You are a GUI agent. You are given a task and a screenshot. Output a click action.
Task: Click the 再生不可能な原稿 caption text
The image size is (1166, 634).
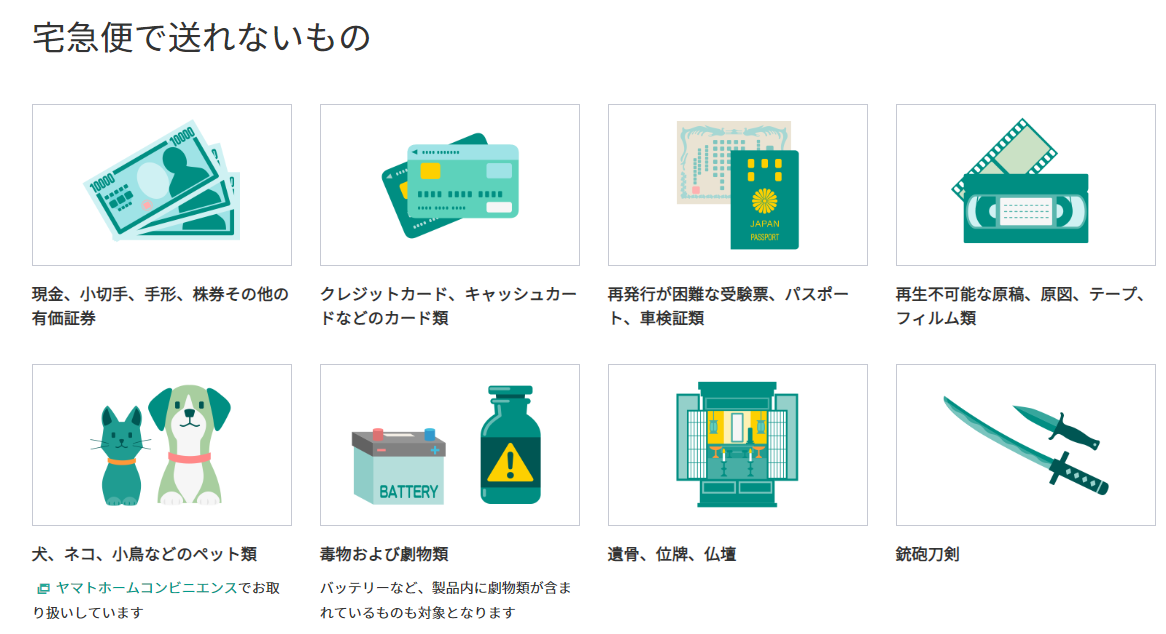(1021, 306)
